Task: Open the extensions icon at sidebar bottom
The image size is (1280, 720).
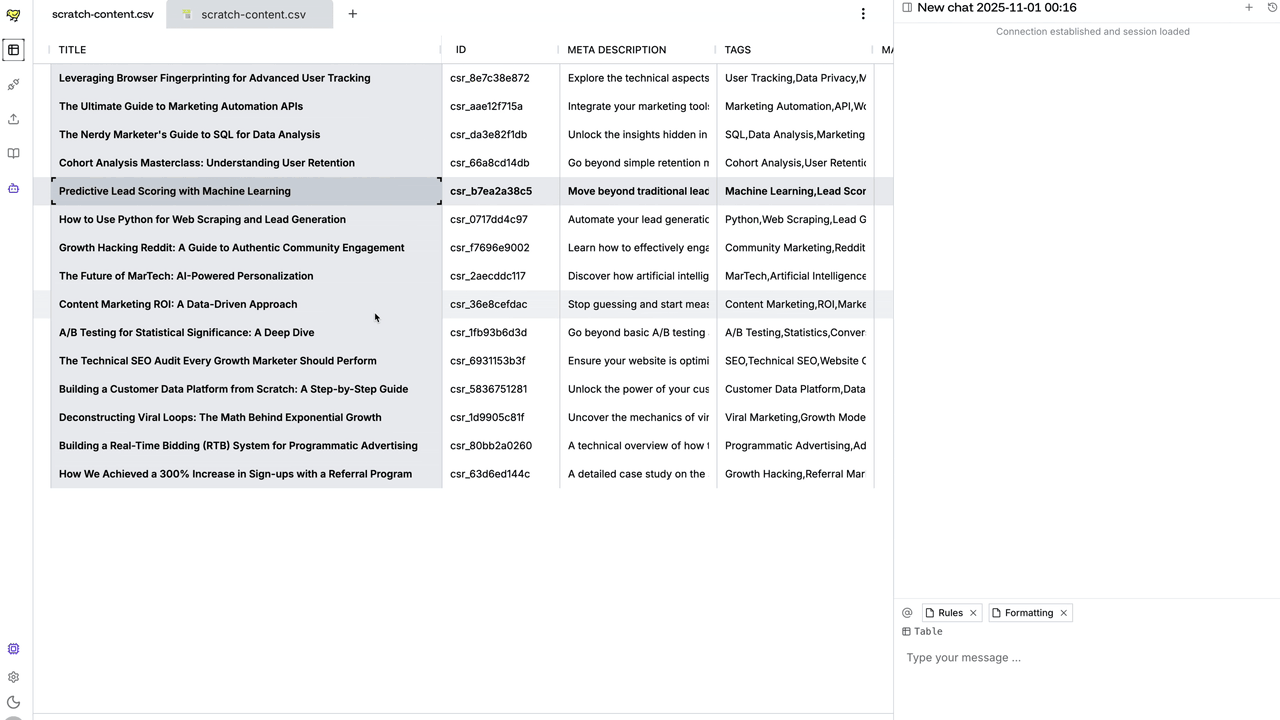Action: coord(13,648)
